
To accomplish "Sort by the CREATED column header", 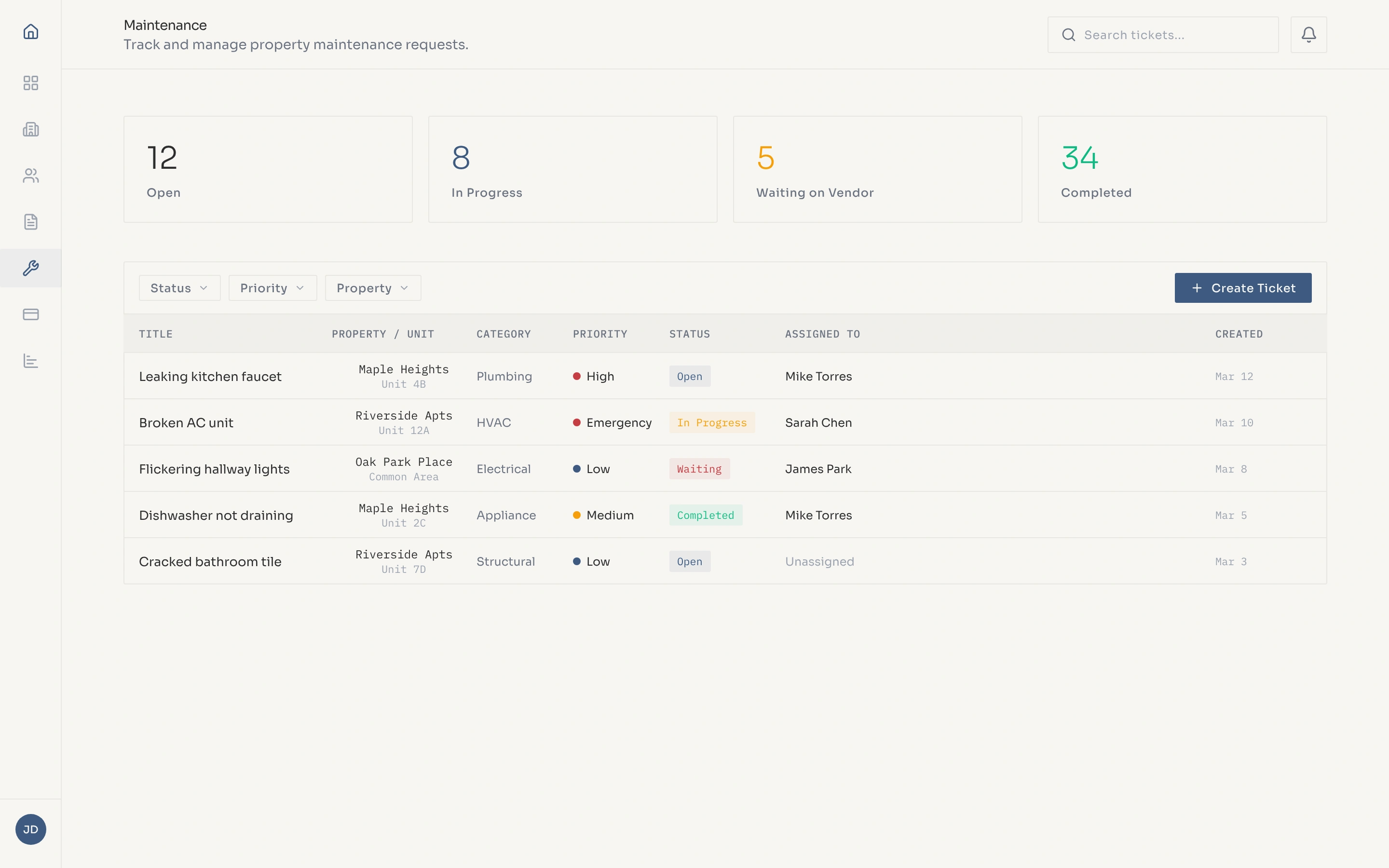I will point(1238,334).
